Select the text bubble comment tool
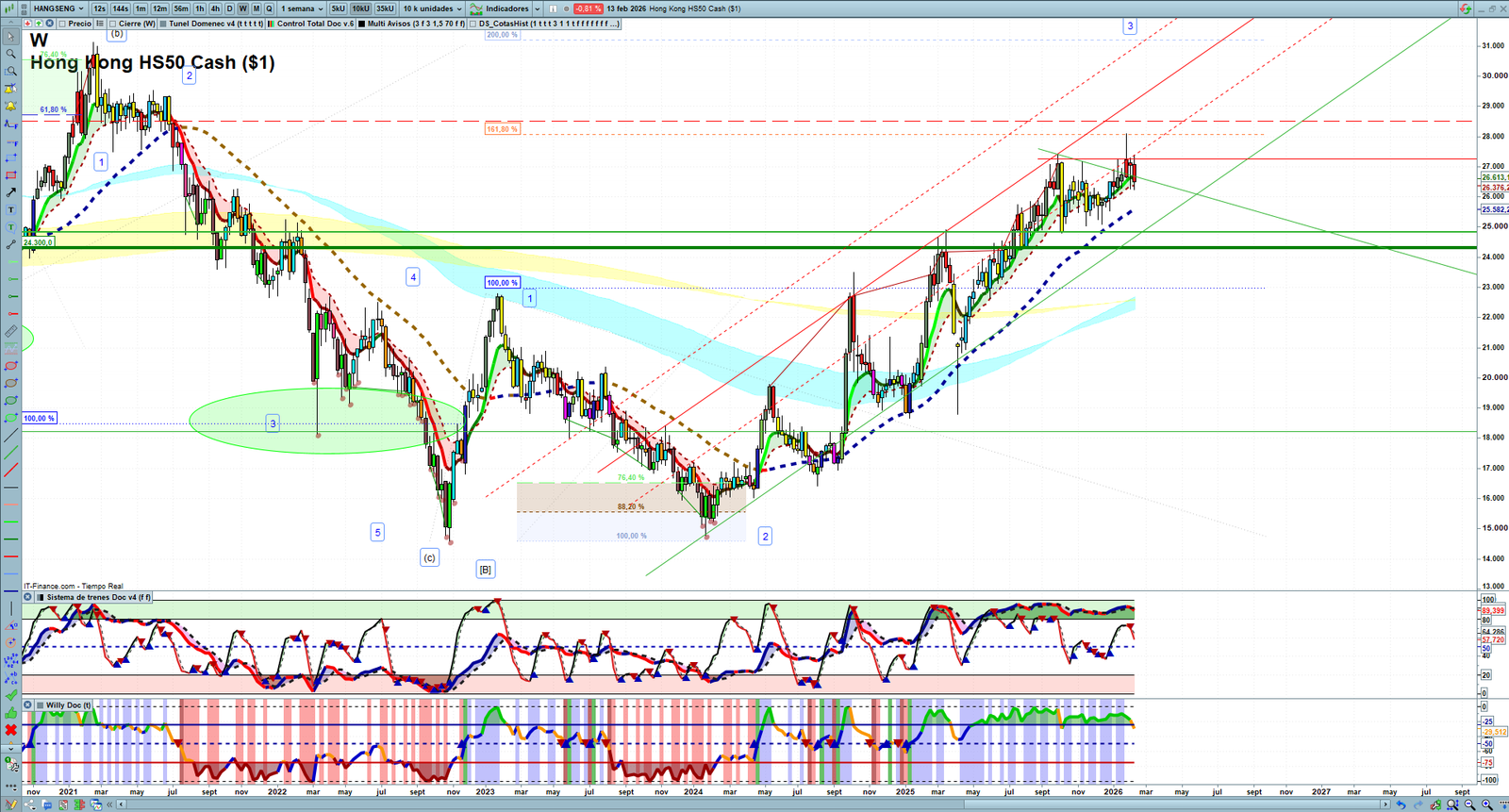 tap(11, 227)
